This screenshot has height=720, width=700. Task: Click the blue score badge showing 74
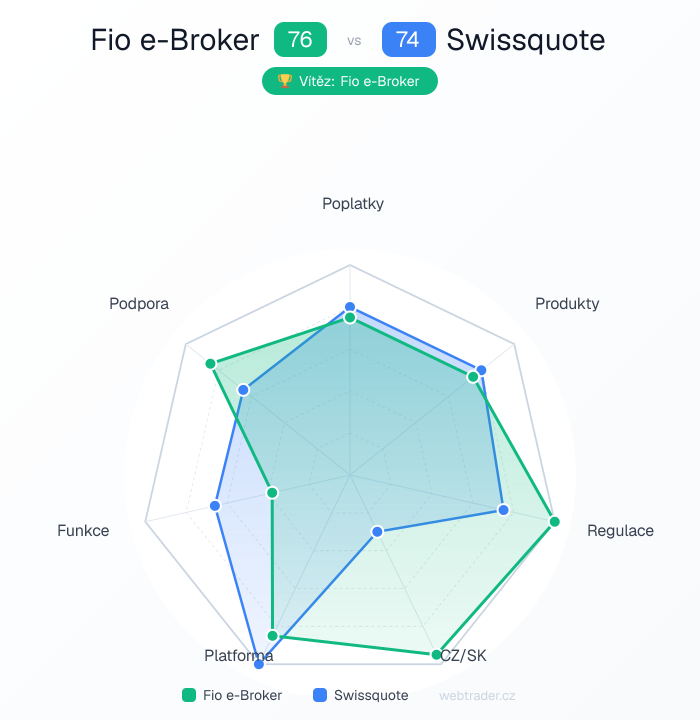pyautogui.click(x=408, y=40)
